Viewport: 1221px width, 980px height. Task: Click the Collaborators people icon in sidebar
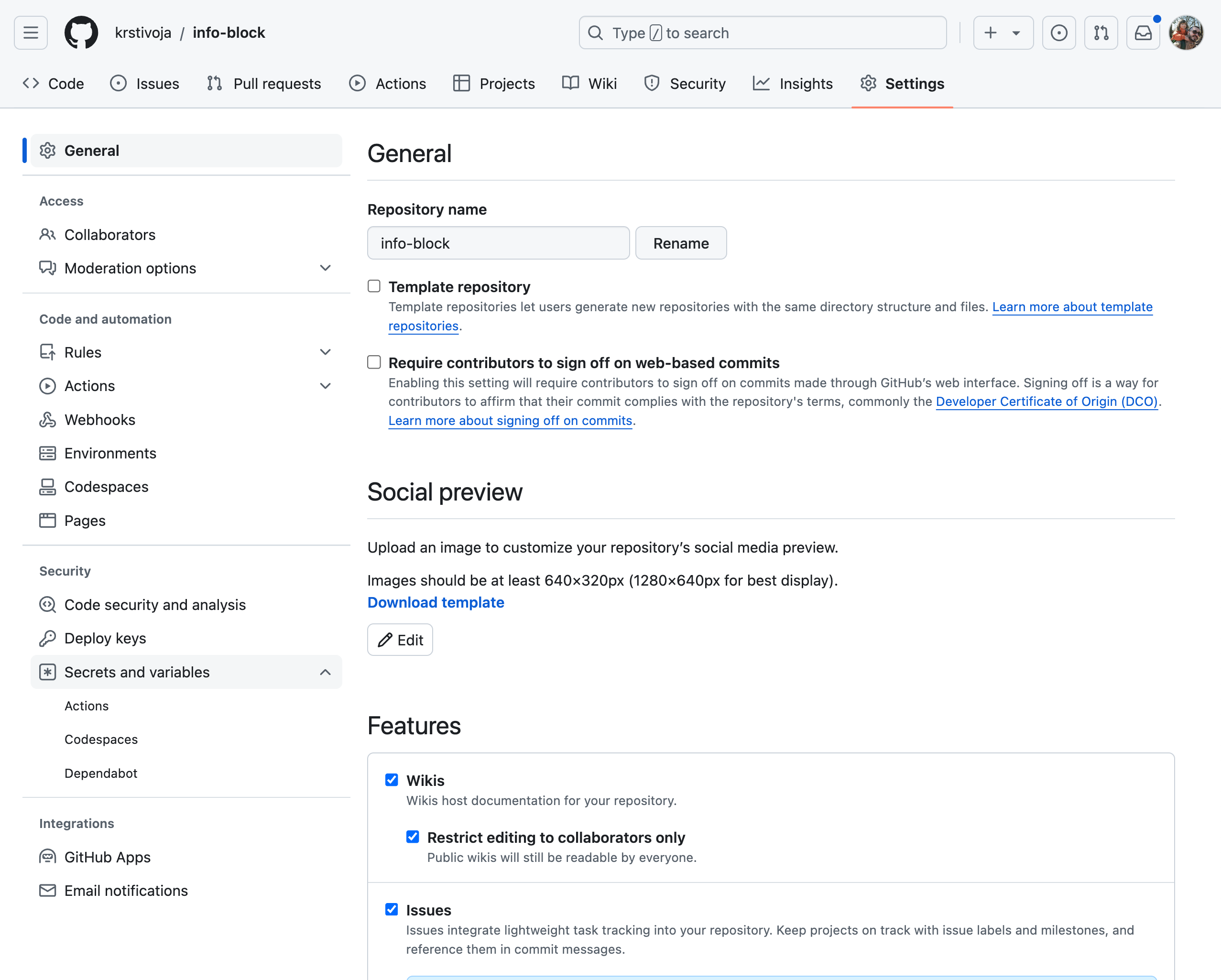coord(48,234)
